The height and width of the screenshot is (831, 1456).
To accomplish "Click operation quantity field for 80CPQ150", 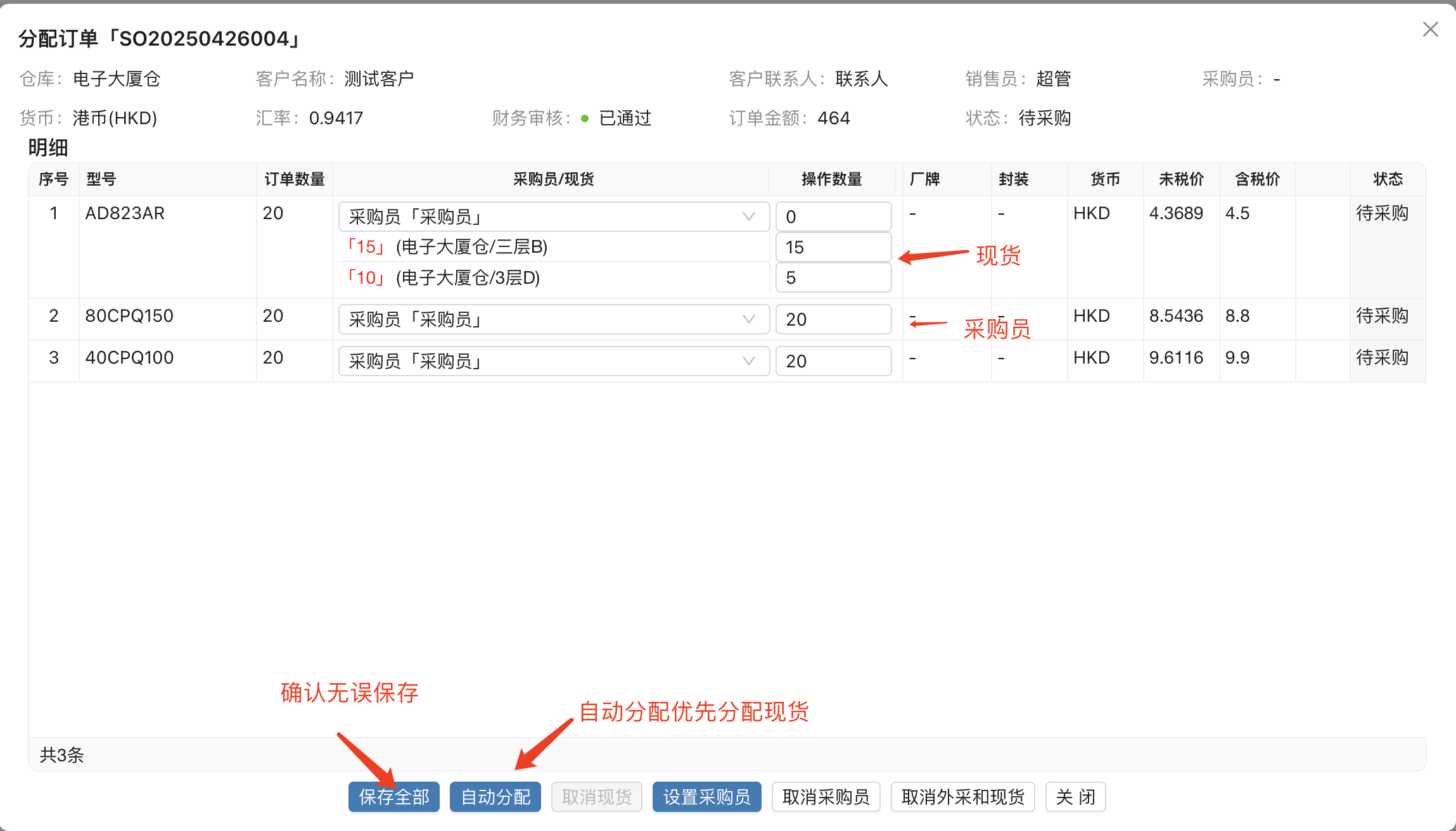I will [833, 319].
